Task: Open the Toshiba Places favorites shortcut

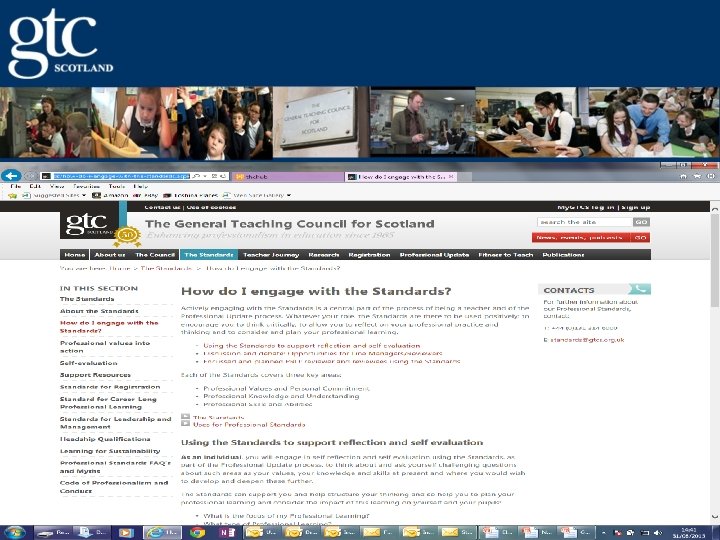Action: point(190,196)
